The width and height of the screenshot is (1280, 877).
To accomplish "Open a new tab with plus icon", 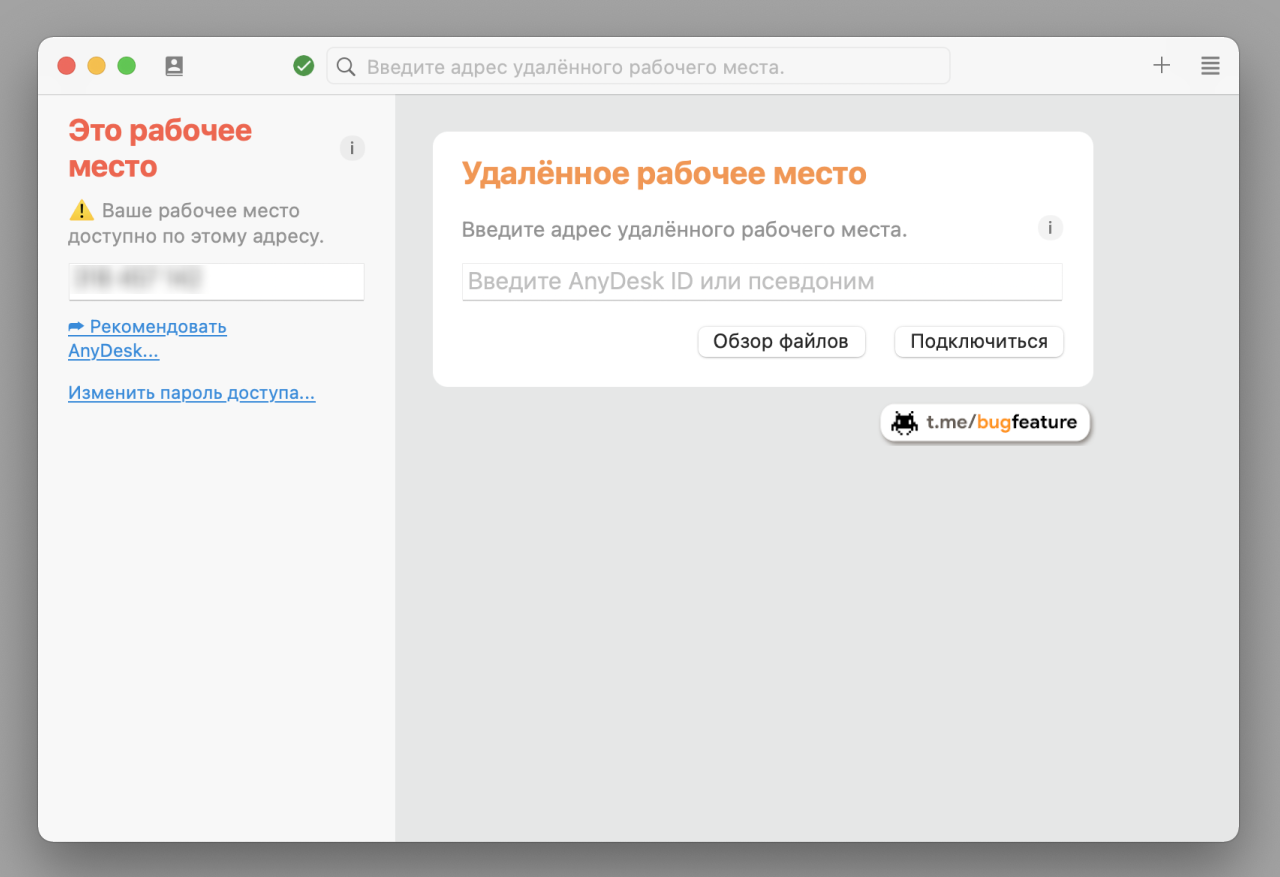I will click(1161, 66).
